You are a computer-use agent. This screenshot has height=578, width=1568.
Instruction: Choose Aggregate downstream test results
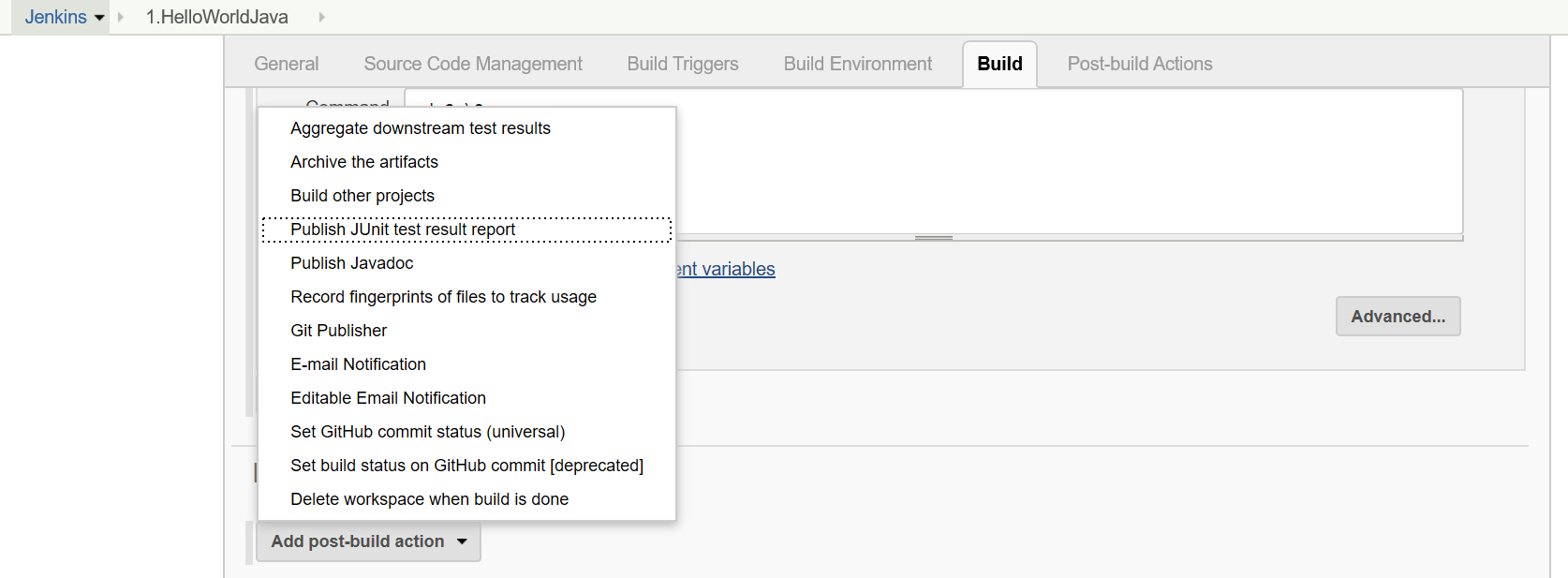421,128
